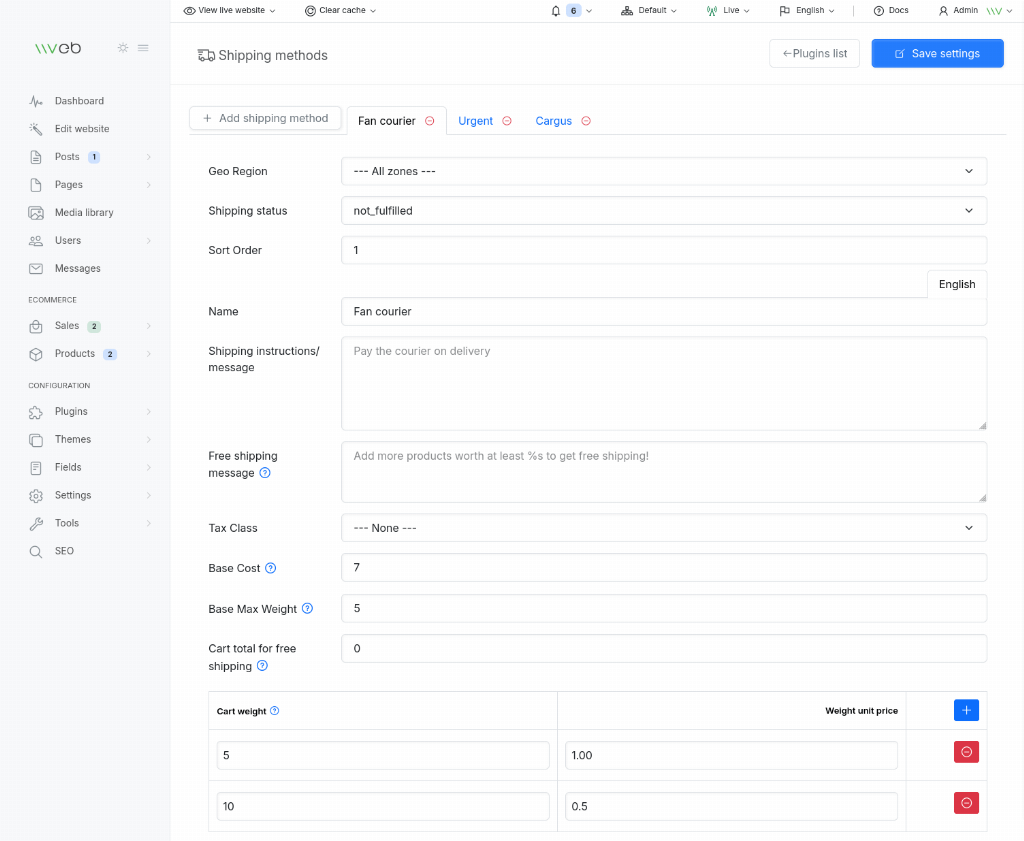Open the notifications bell icon
The width and height of the screenshot is (1024, 841).
556,10
